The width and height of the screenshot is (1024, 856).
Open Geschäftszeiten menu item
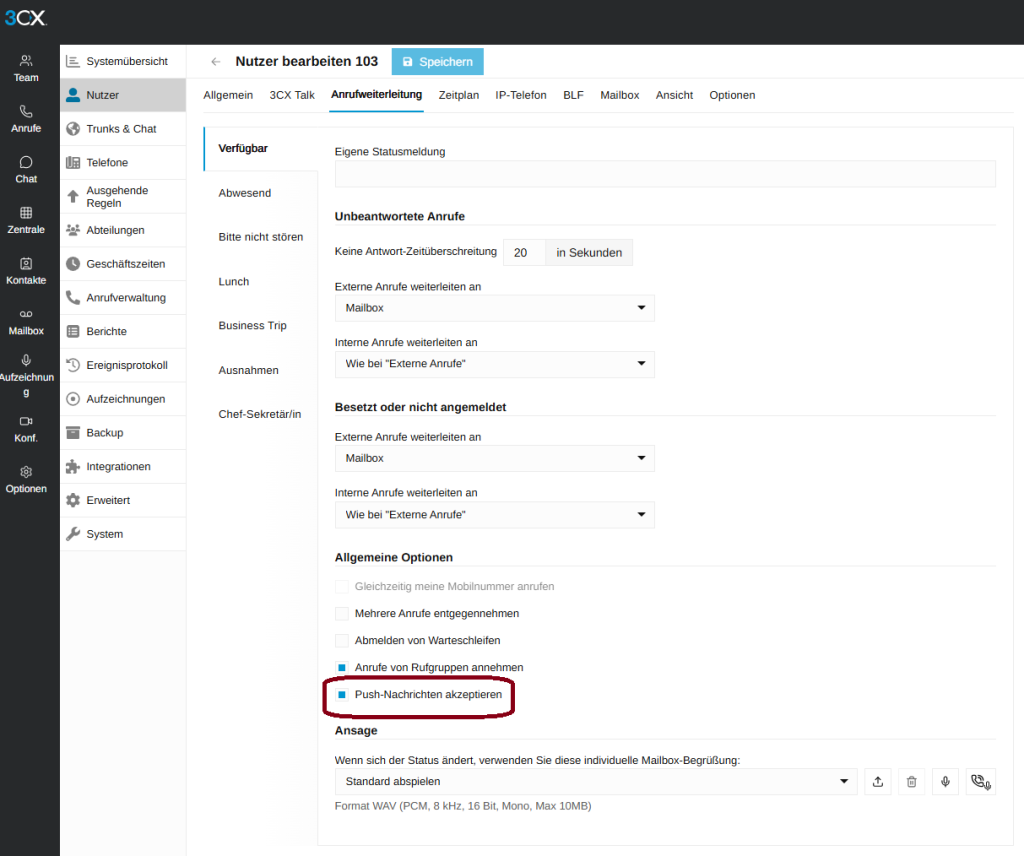(123, 264)
